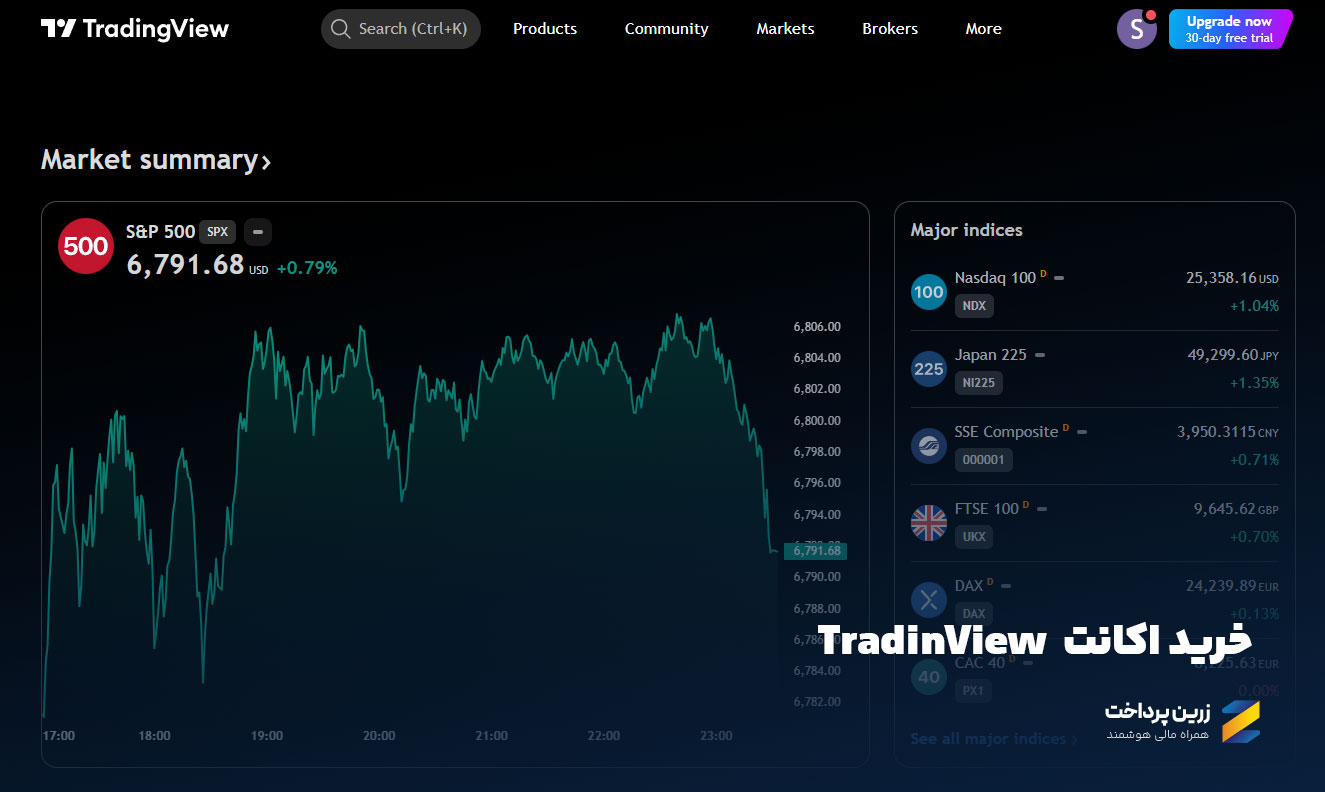Toggle the minus control next to Japan 225
The image size is (1325, 792).
[1038, 354]
